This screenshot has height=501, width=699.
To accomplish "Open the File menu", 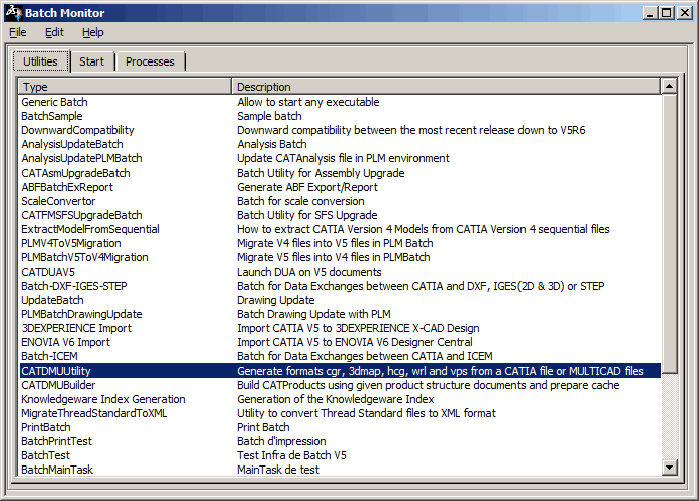I will (x=18, y=32).
